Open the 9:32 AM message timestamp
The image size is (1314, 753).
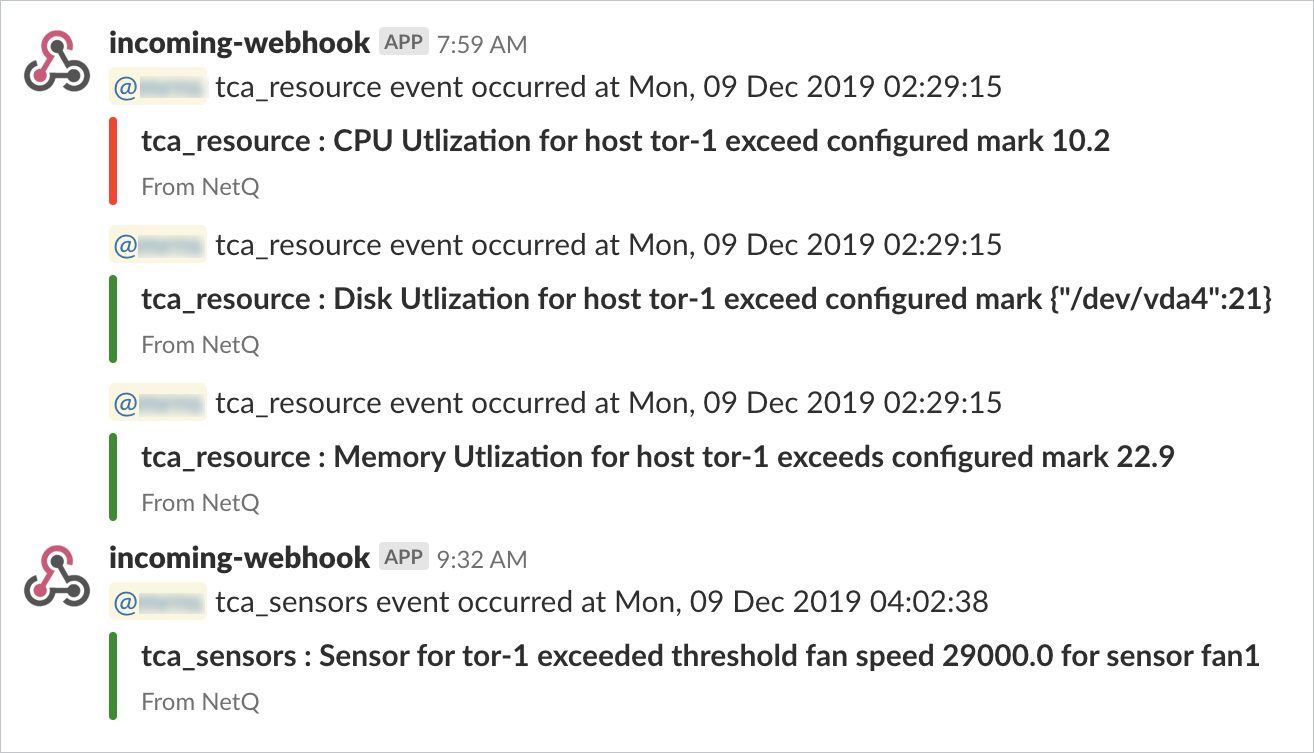pos(482,560)
